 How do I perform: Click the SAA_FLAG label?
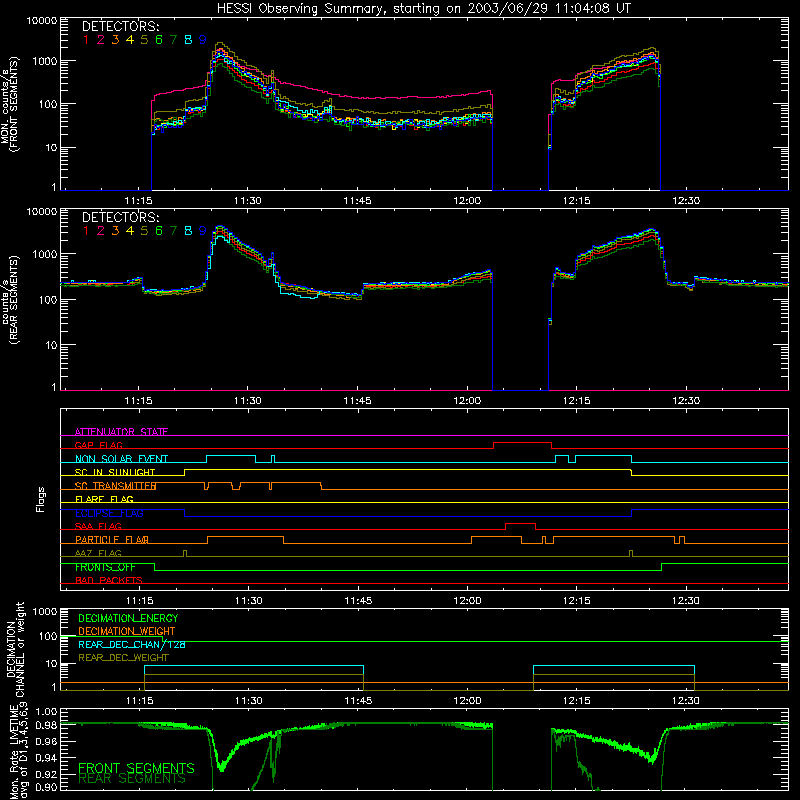click(98, 527)
